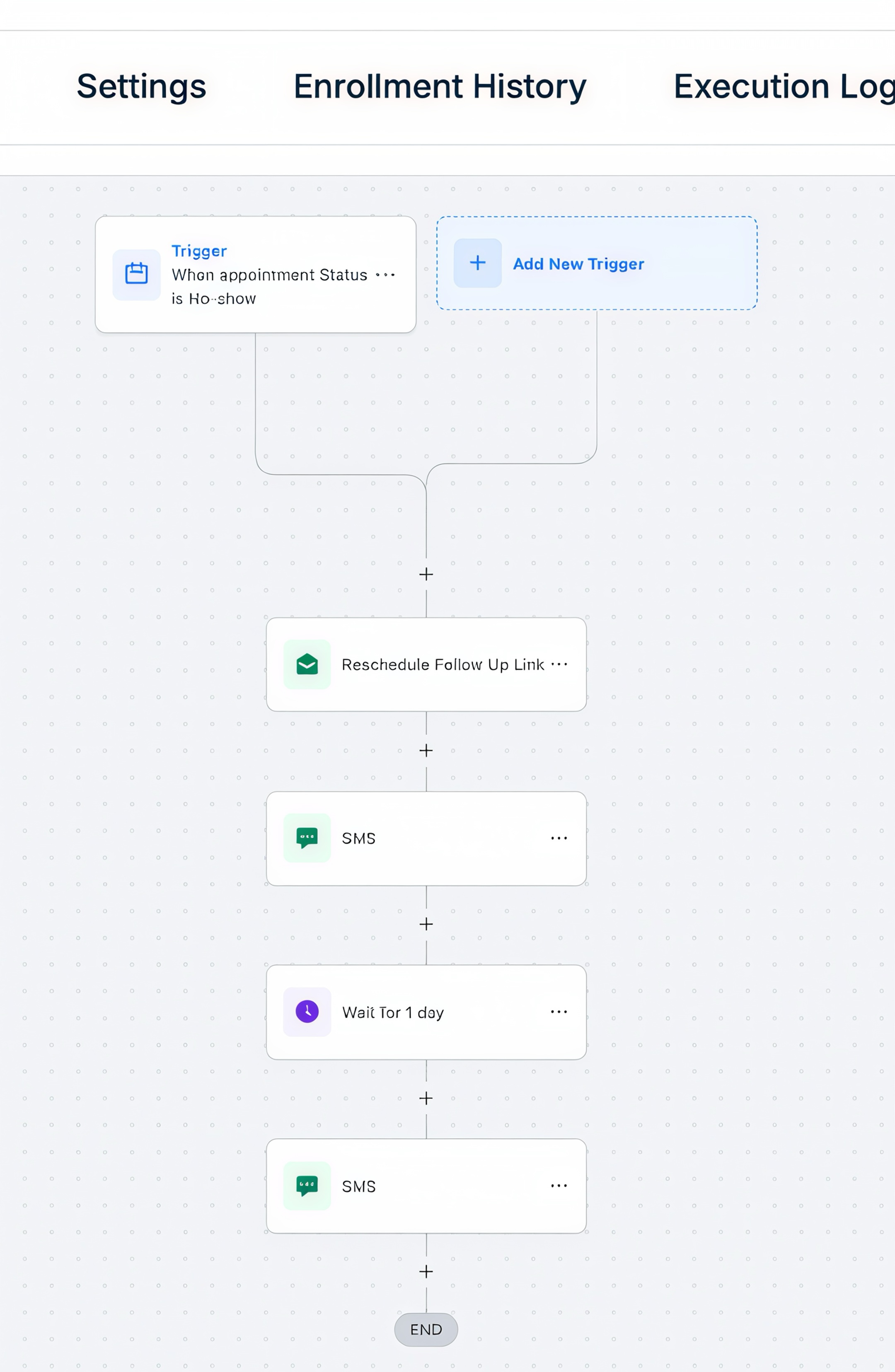Click the END node
This screenshot has width=895, height=1372.
pyautogui.click(x=426, y=1329)
